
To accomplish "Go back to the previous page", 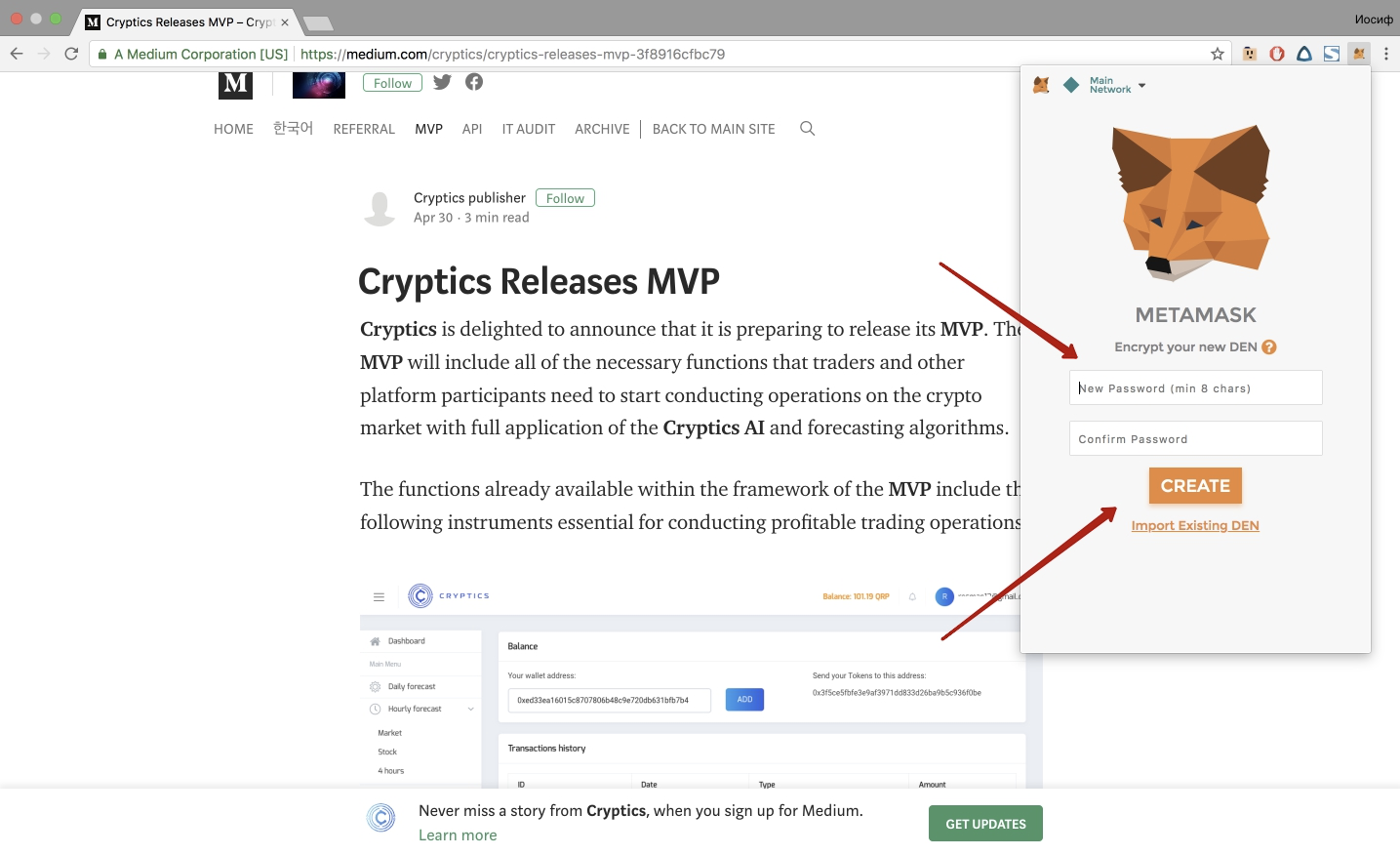I will [17, 54].
